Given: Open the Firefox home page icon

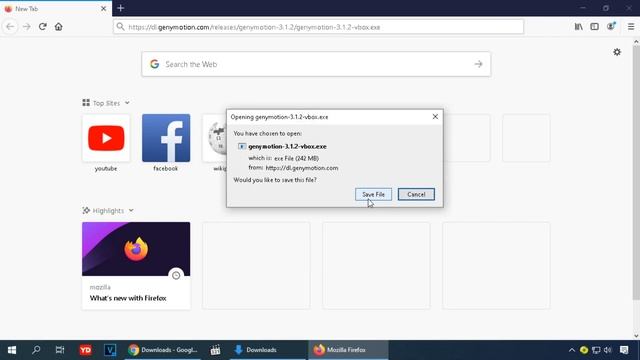Looking at the screenshot, I should [x=58, y=27].
